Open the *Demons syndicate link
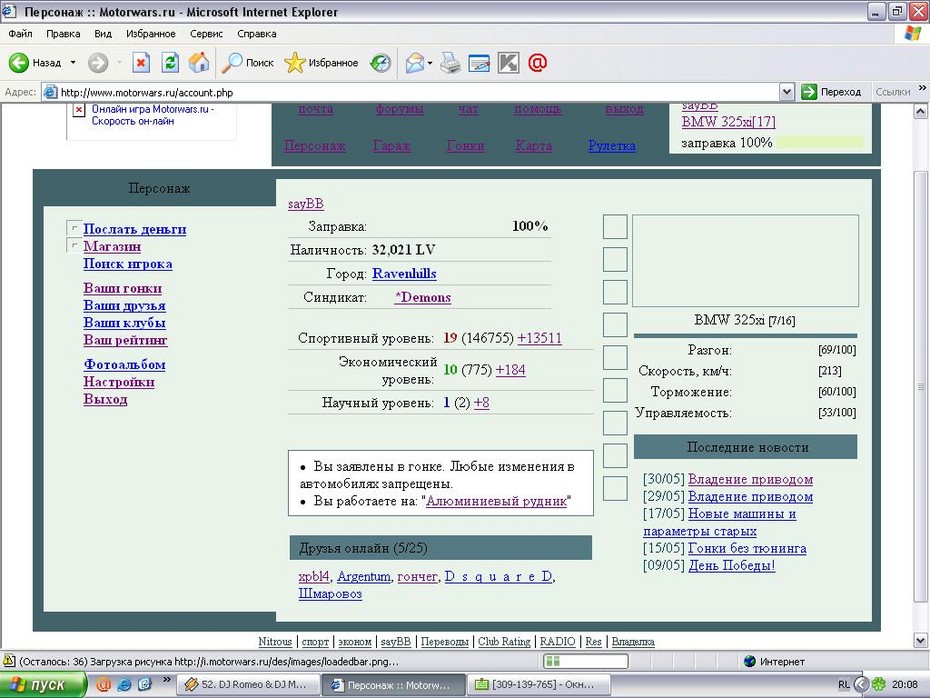Image resolution: width=930 pixels, height=698 pixels. click(x=423, y=297)
